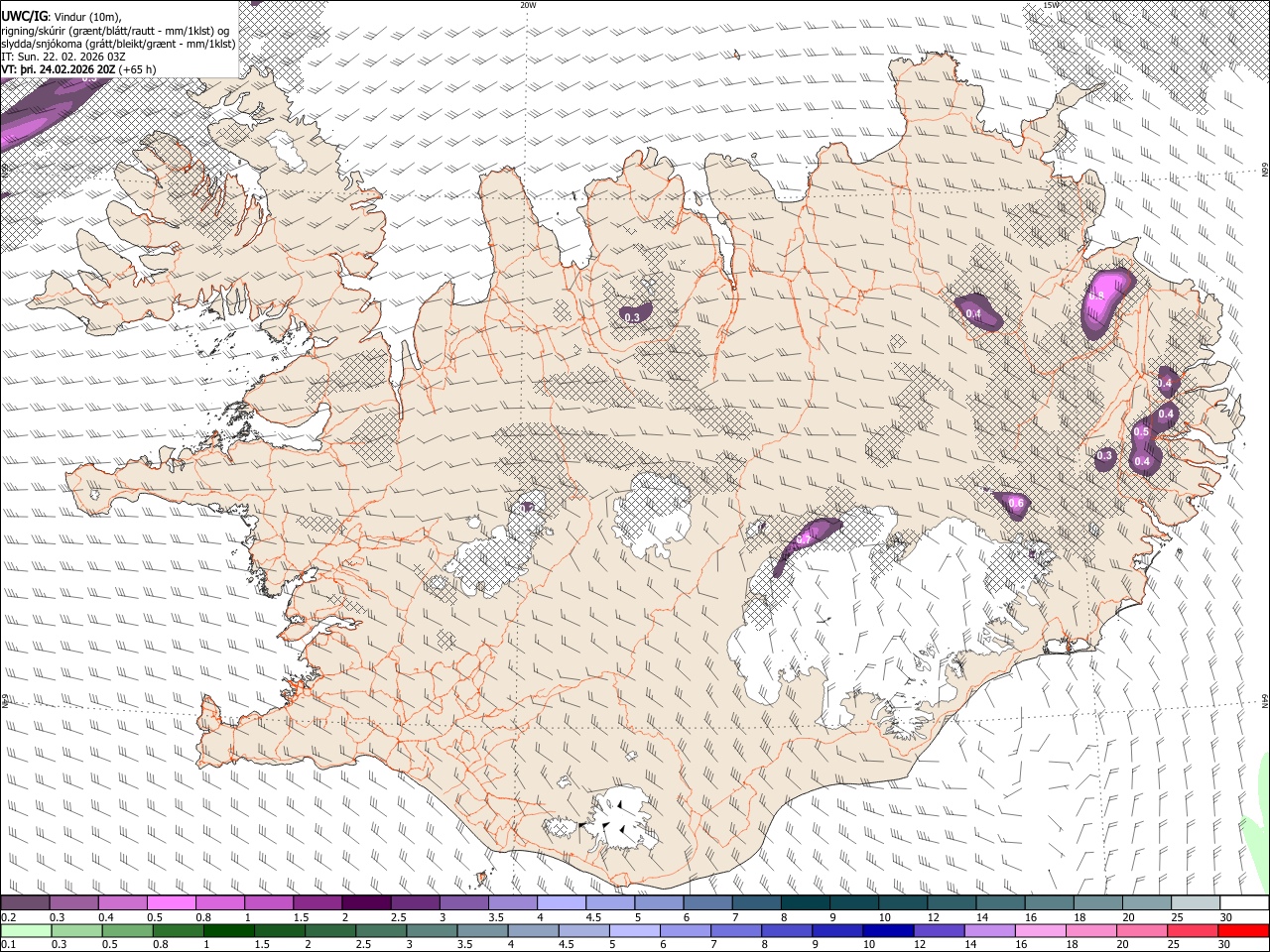Screen dimensions: 1270x952
Task: Pick the navy rain scale swatch between 10 and 12
Action: pyautogui.click(x=886, y=930)
